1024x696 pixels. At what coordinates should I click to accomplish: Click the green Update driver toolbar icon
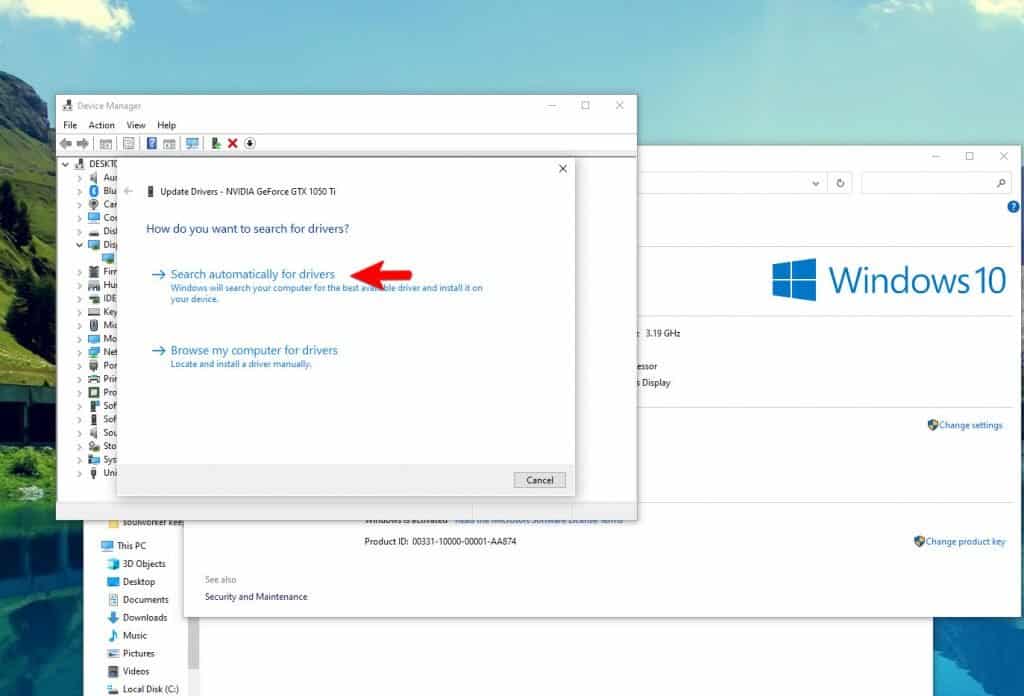pos(216,144)
